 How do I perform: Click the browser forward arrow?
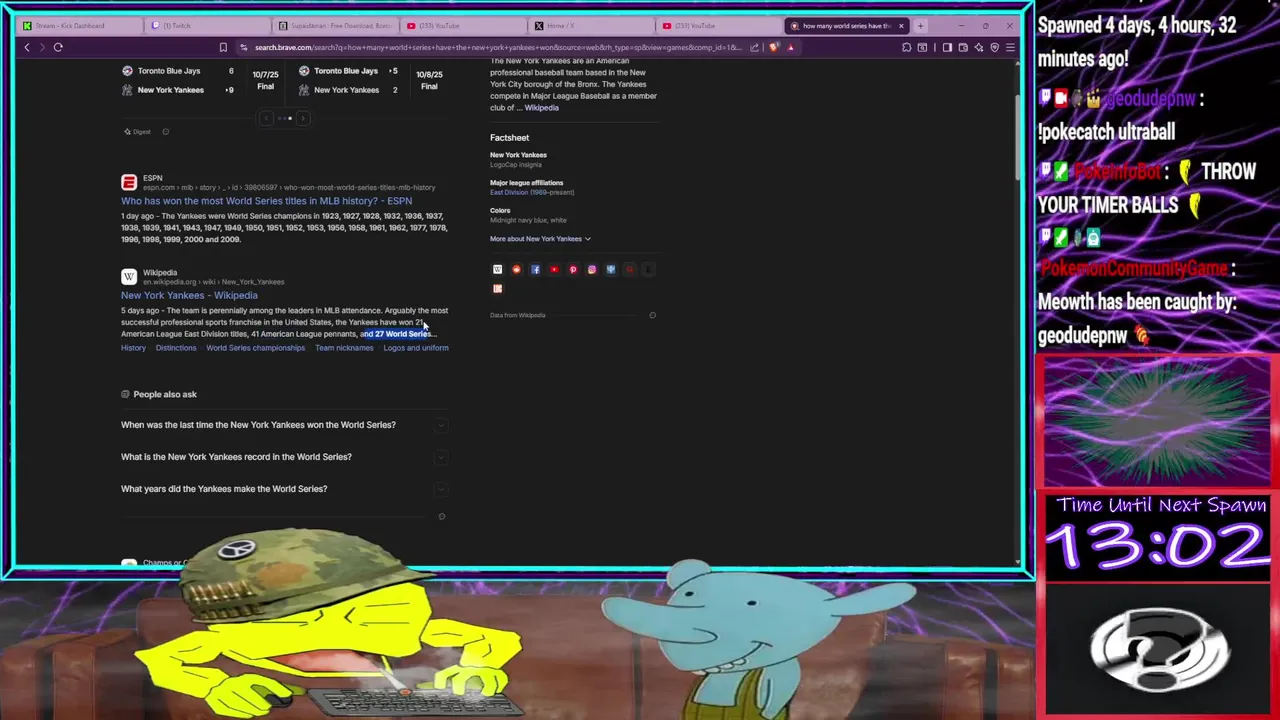tap(42, 47)
